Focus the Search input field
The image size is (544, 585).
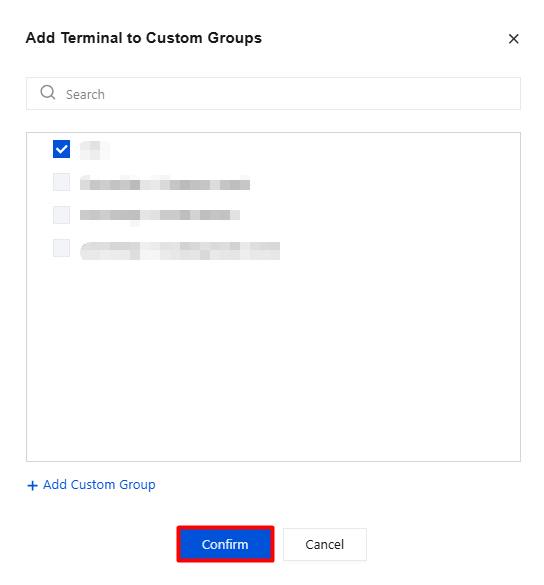273,94
